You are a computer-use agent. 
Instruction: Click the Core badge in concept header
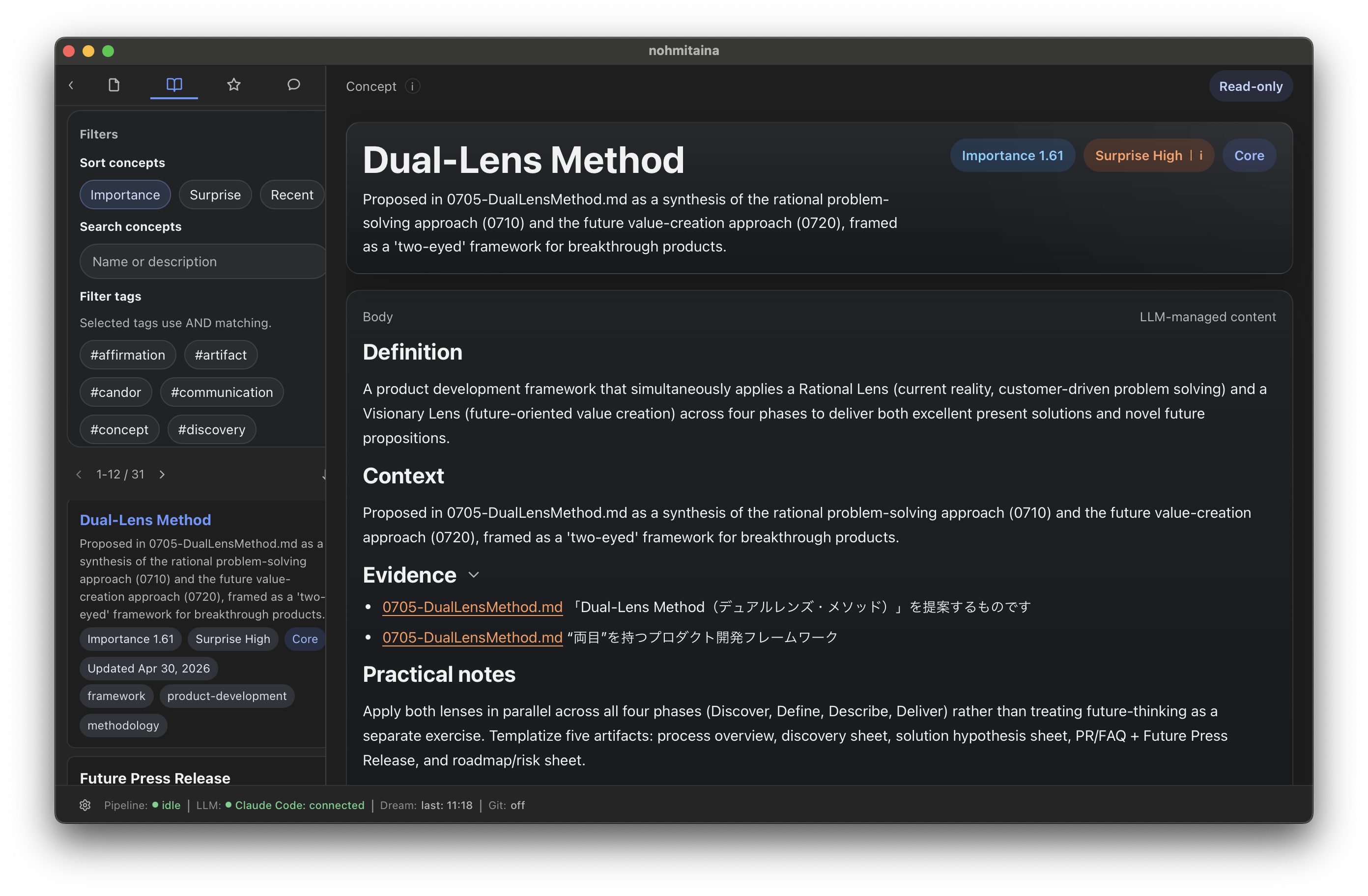click(x=1249, y=155)
